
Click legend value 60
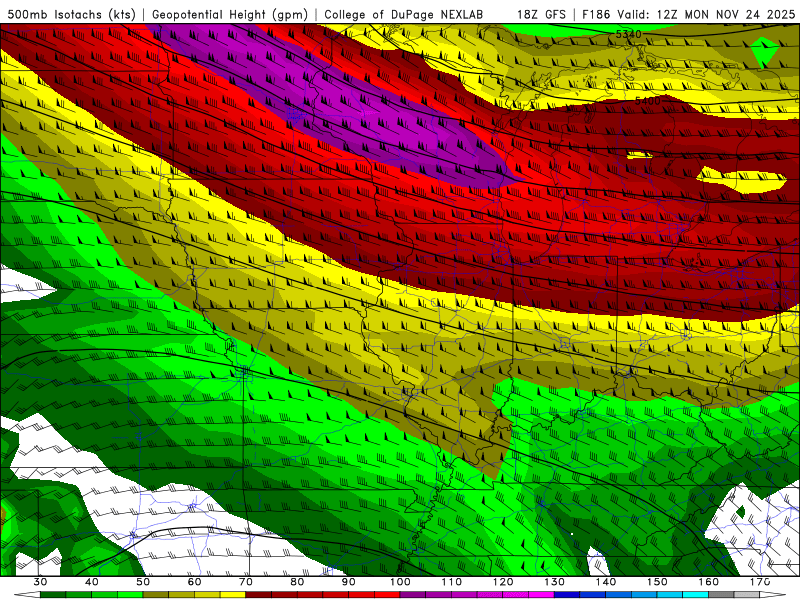[x=194, y=582]
